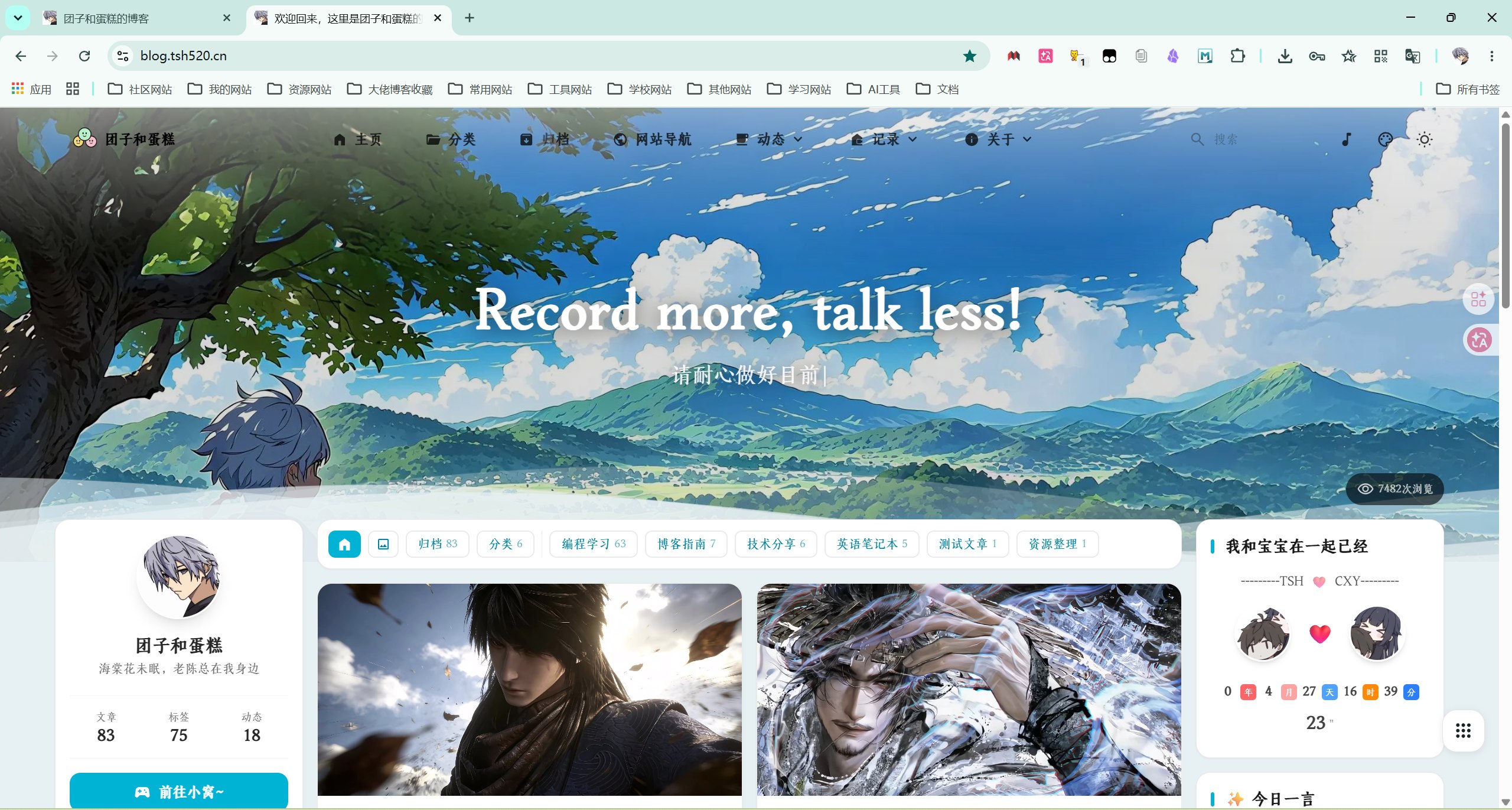1512x810 pixels.
Task: Open the tab search dropdown arrow
Action: (x=18, y=18)
